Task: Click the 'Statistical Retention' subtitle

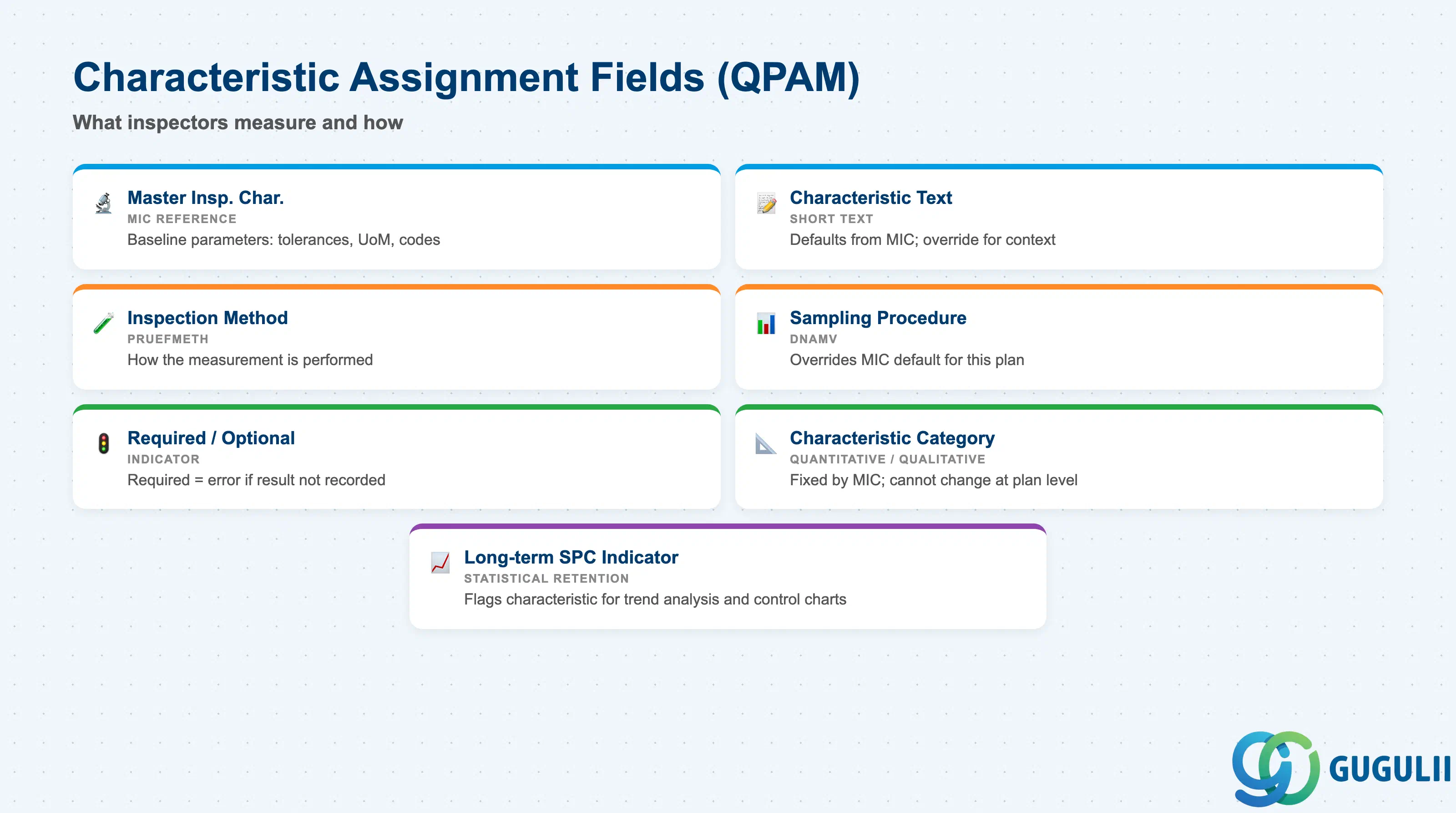Action: pyautogui.click(x=546, y=579)
